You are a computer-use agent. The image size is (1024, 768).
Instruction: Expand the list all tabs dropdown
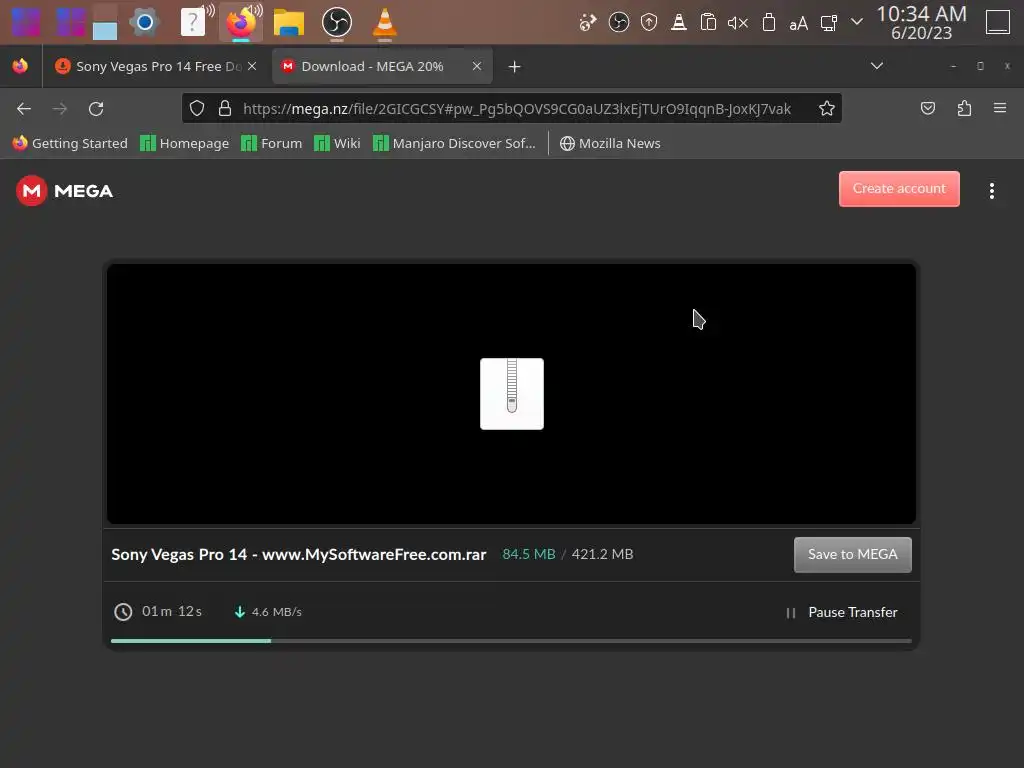877,66
